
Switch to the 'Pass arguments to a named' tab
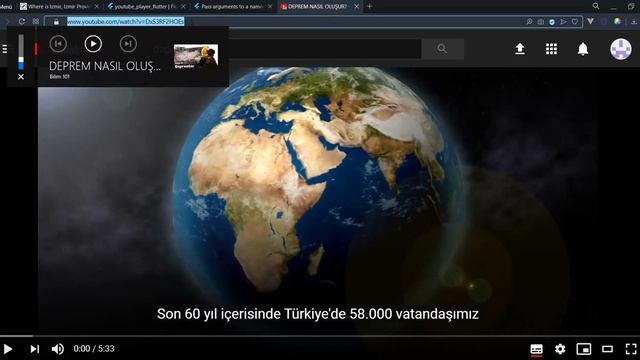(x=233, y=7)
